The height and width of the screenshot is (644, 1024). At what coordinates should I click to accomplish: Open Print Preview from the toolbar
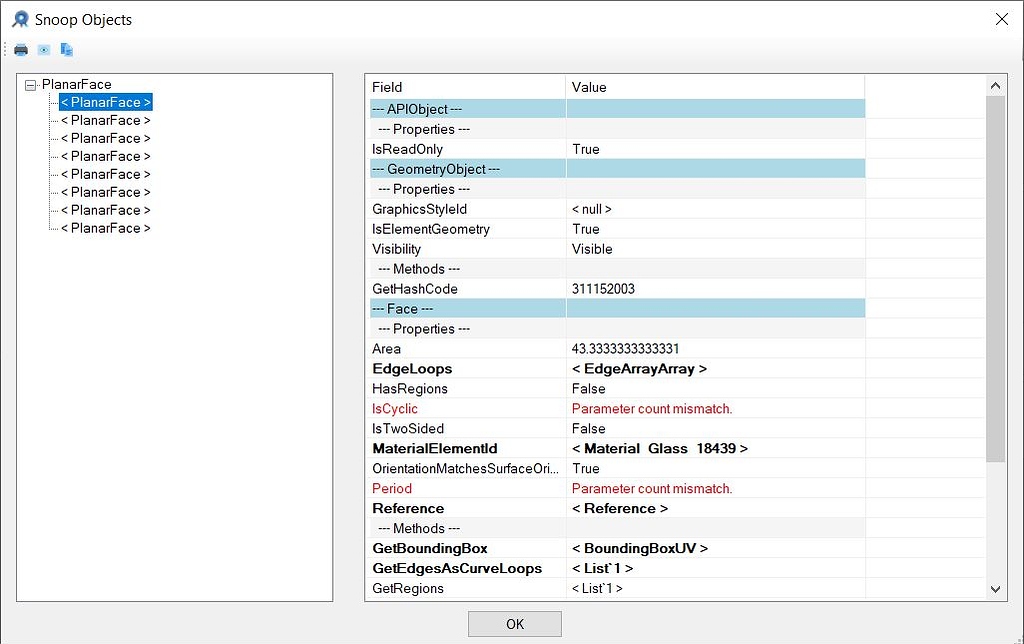[42, 48]
